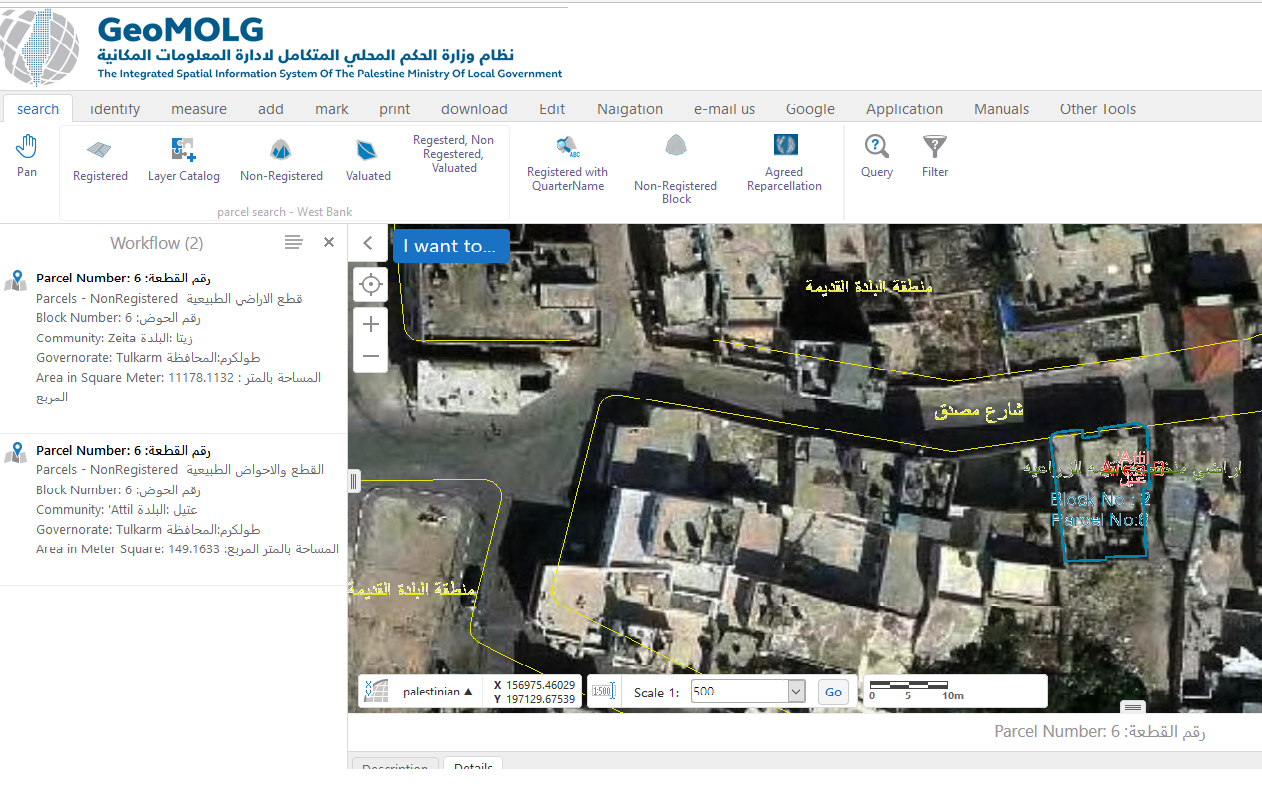The height and width of the screenshot is (795, 1262).
Task: Click the Go scale button
Action: (x=832, y=691)
